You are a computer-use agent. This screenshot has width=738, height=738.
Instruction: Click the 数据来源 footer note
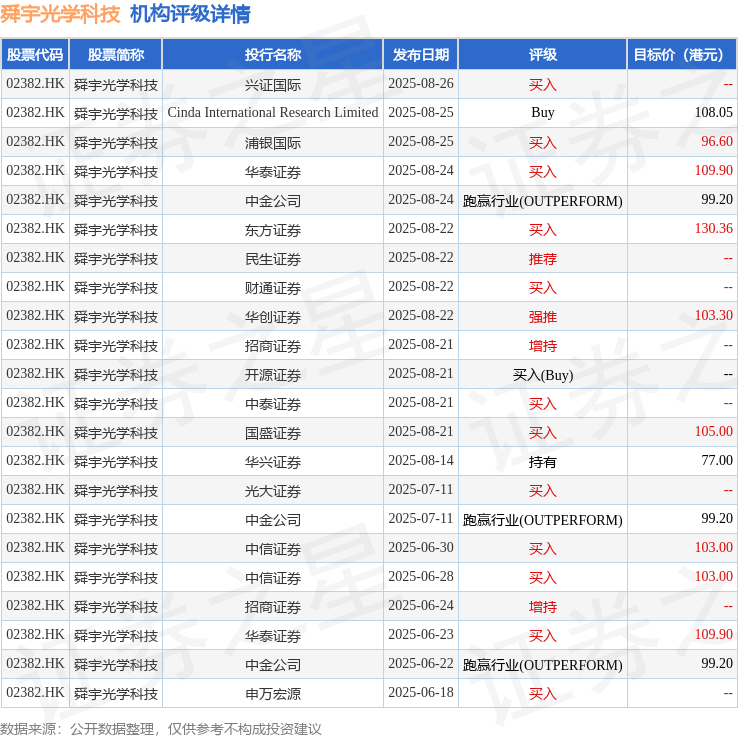coord(160,729)
